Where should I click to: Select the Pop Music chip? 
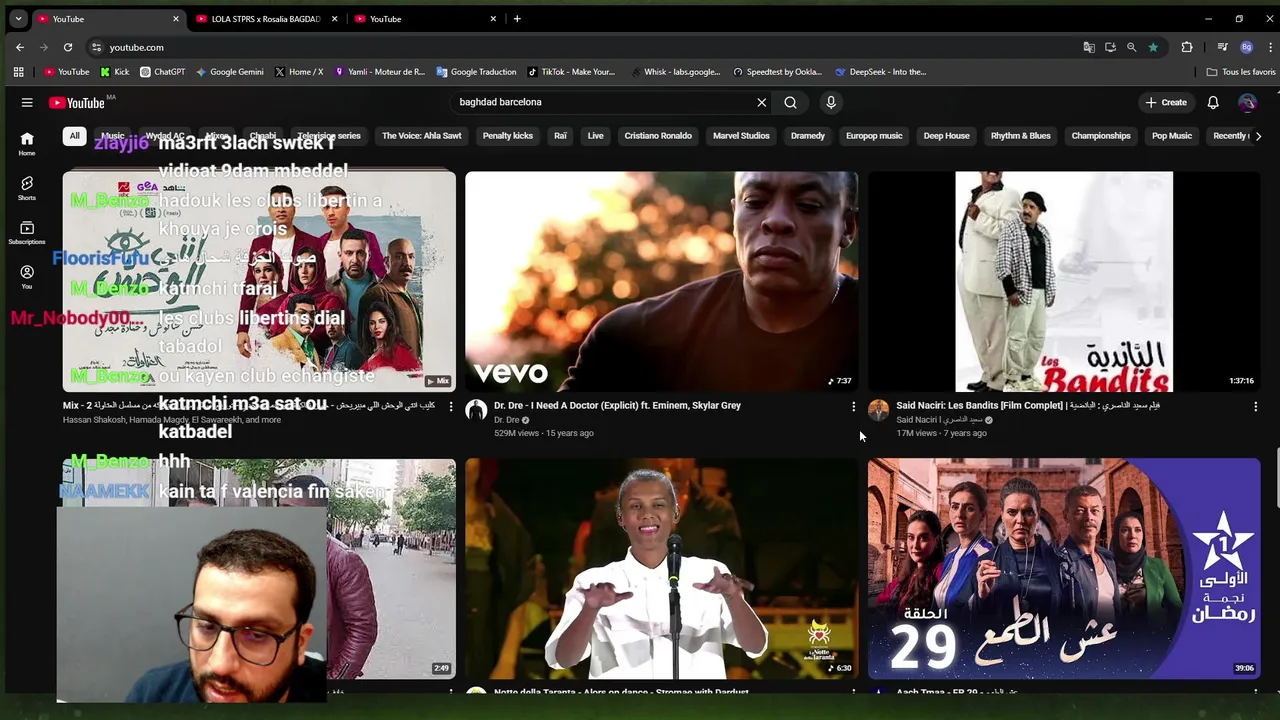1172,136
